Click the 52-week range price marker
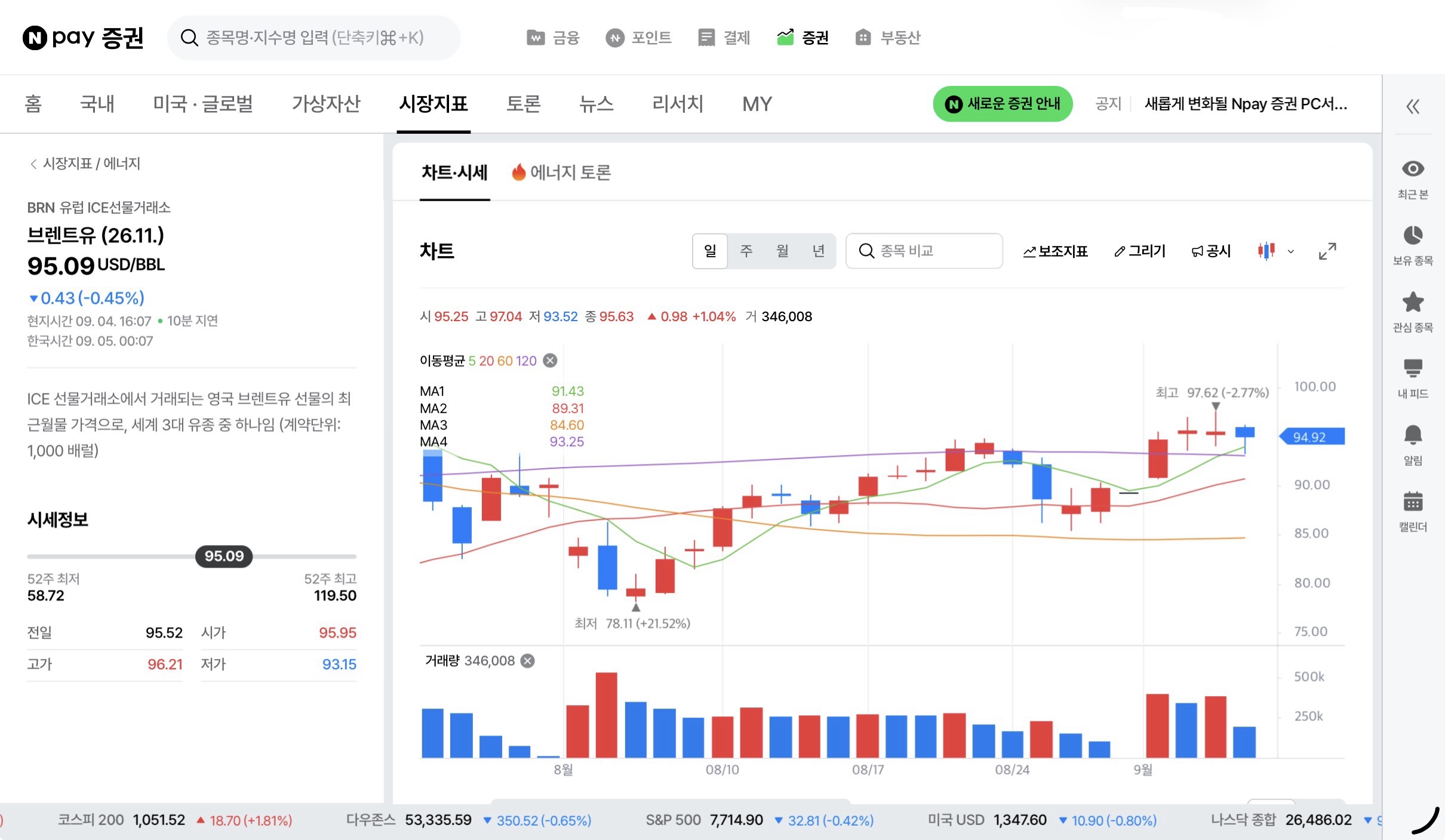The image size is (1445, 840). click(x=224, y=556)
